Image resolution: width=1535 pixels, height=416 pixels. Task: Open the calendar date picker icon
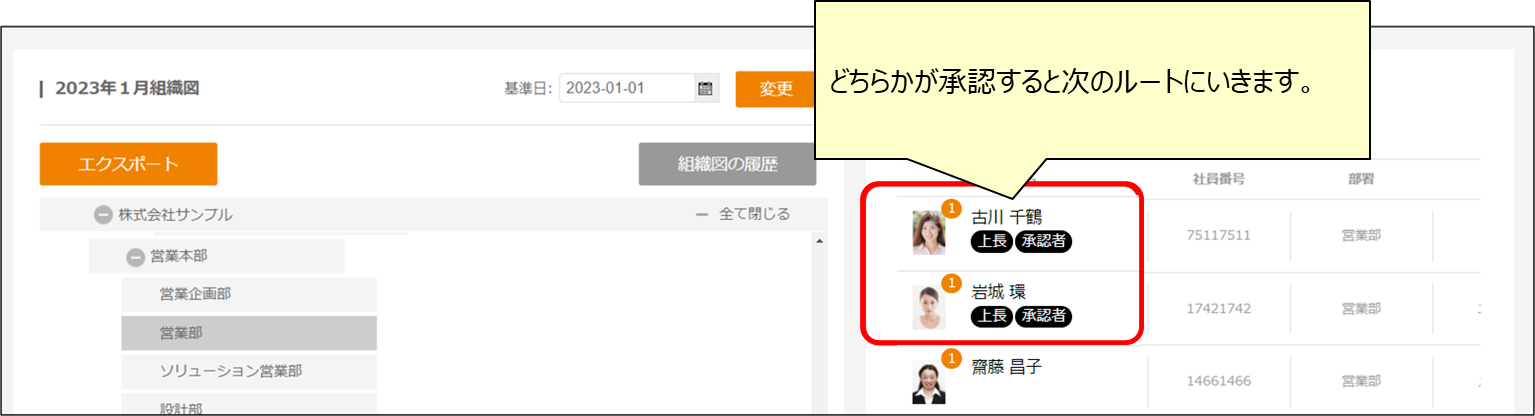pos(705,89)
